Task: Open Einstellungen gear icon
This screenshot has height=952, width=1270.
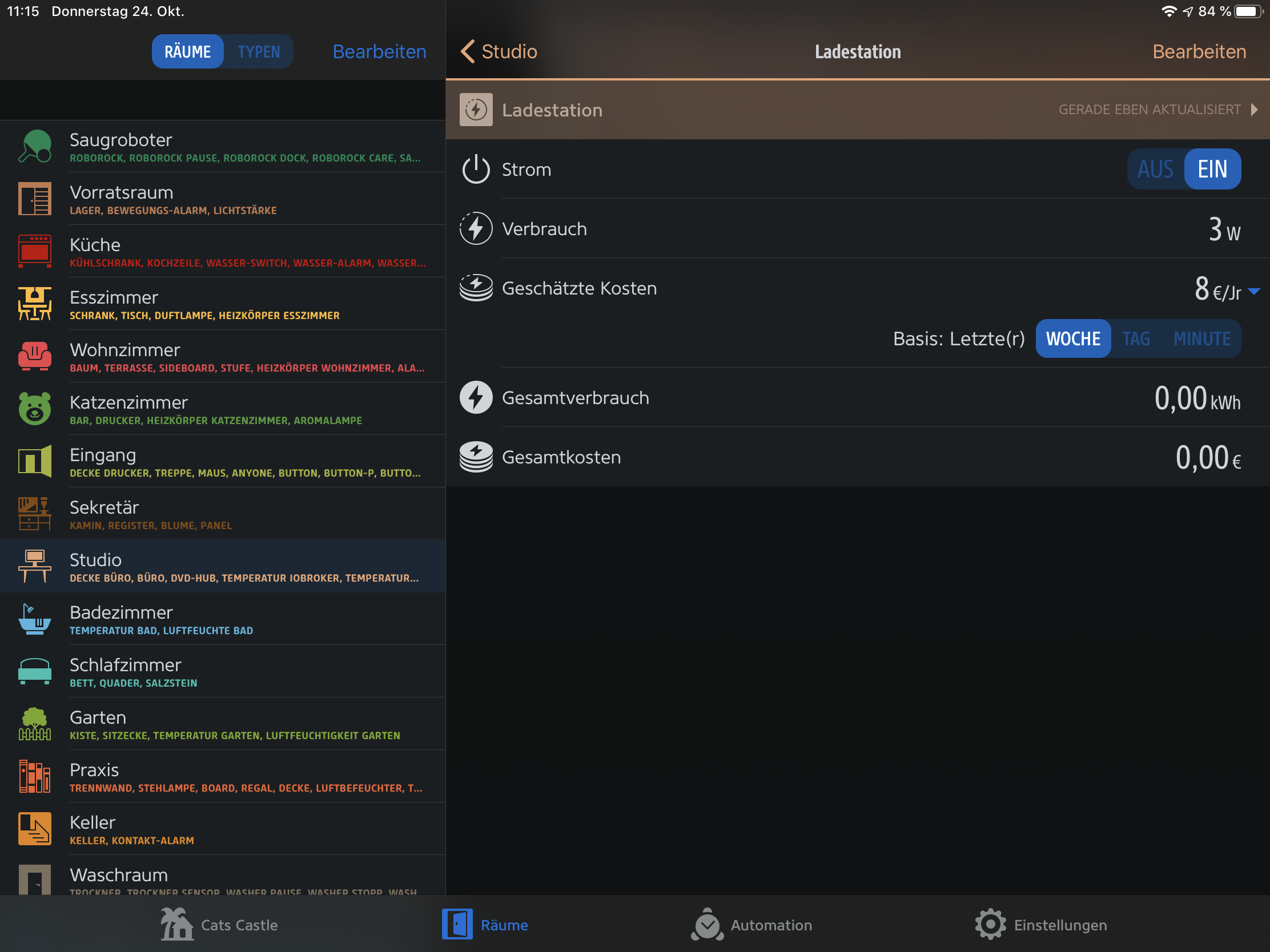Action: coord(990,925)
